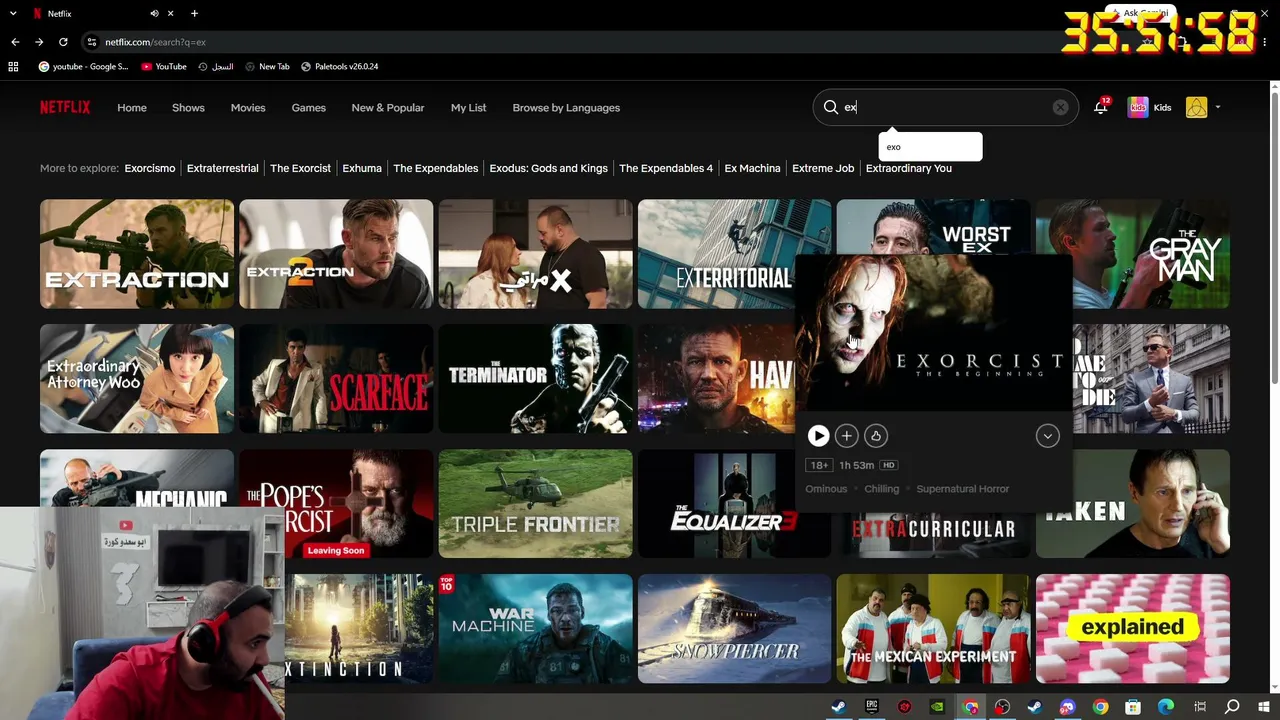1280x720 pixels.
Task: Reload the Netflix page
Action: point(63,42)
